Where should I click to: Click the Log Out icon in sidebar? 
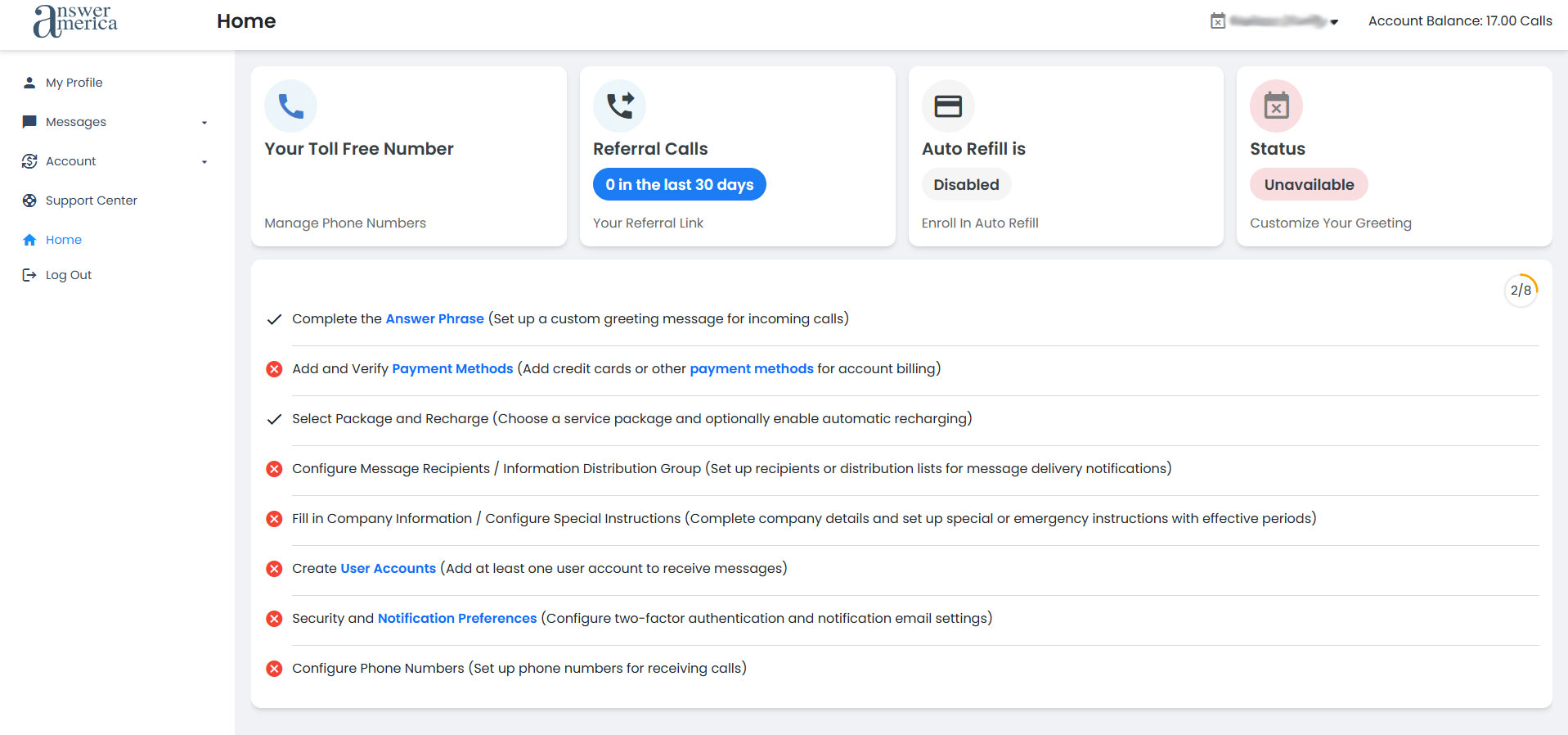click(x=29, y=275)
